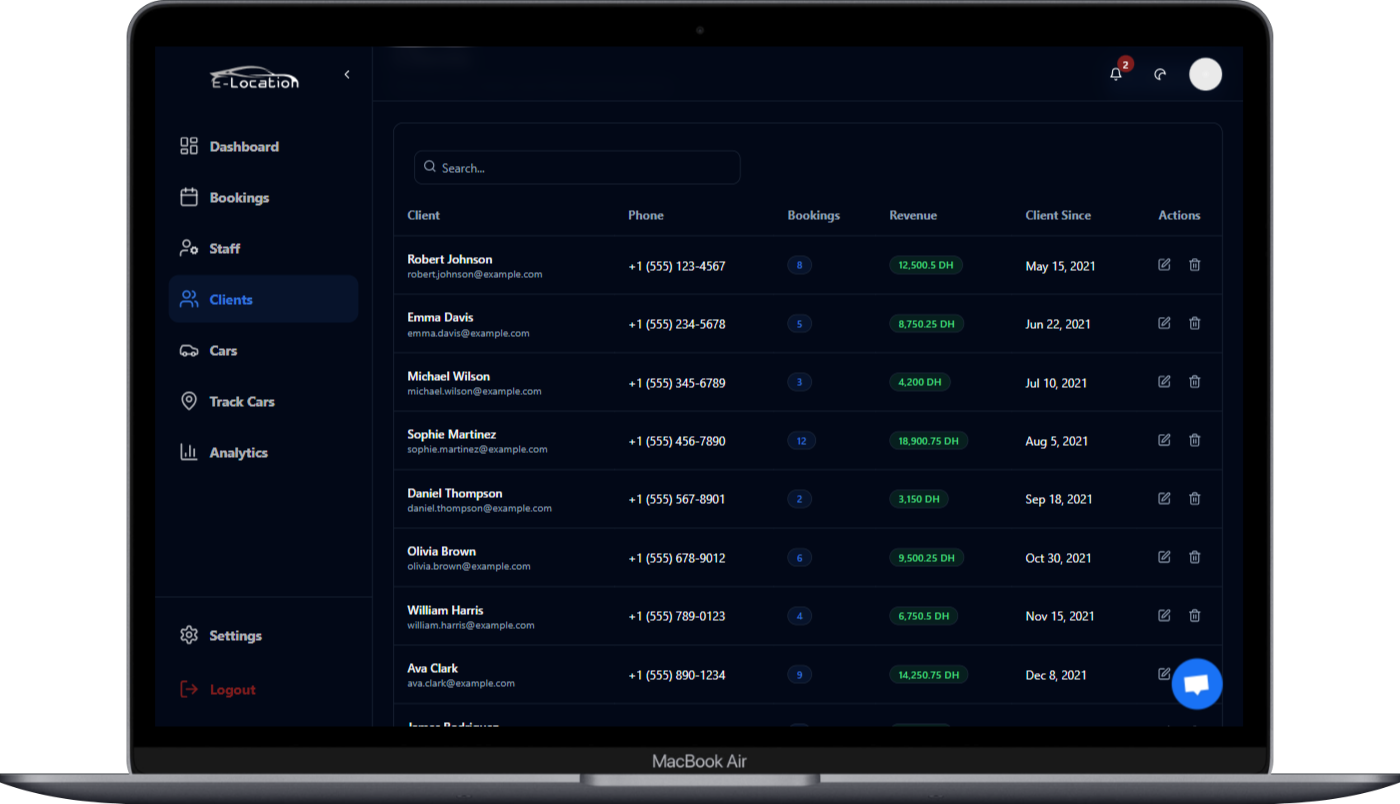Open Settings via the gear icon
Screen dimensions: 1400x804
[188, 635]
